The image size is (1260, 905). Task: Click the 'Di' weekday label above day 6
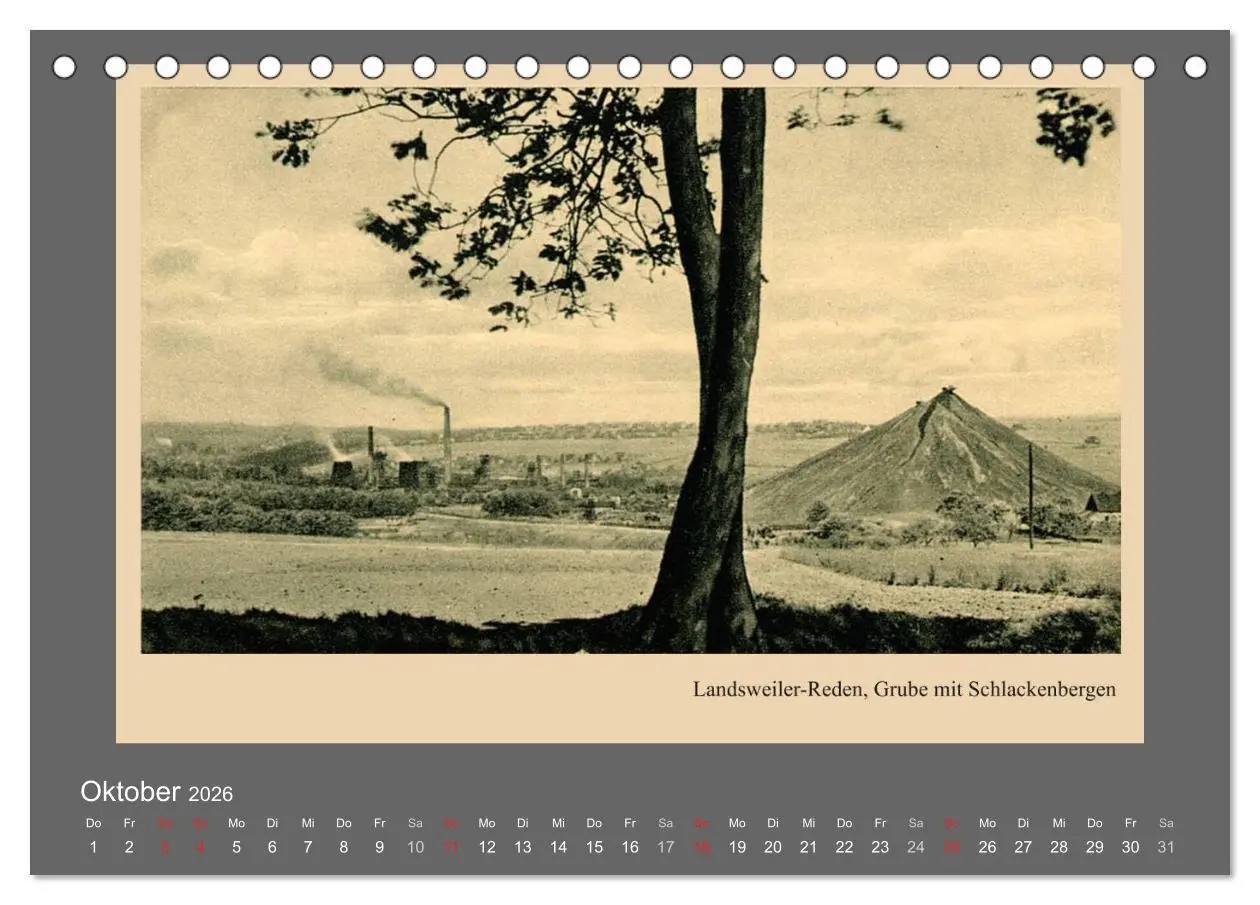coord(272,823)
